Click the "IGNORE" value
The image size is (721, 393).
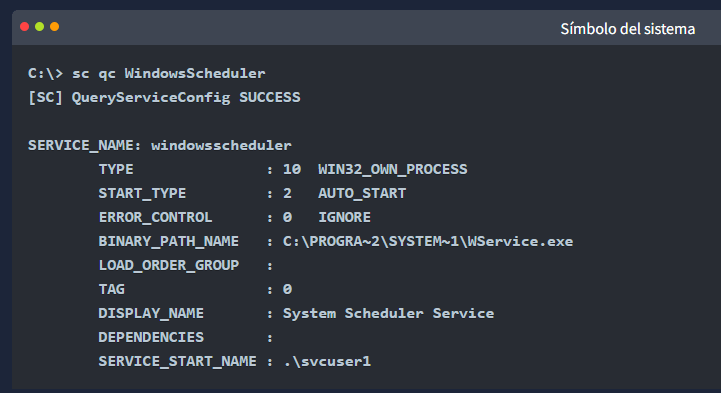point(344,217)
